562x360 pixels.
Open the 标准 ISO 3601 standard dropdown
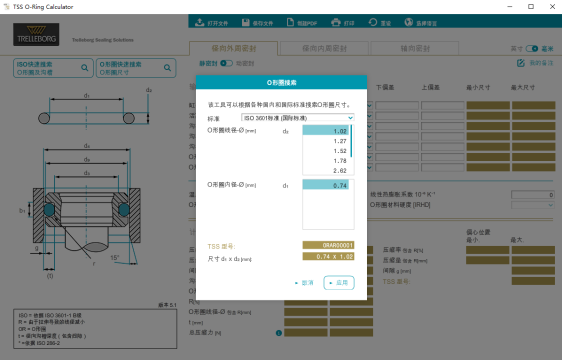click(298, 118)
